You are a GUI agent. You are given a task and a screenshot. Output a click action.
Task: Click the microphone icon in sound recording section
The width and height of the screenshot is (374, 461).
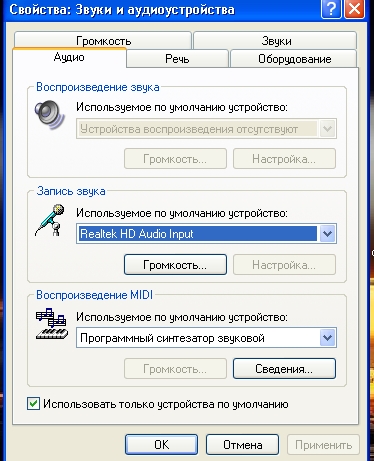[x=50, y=221]
